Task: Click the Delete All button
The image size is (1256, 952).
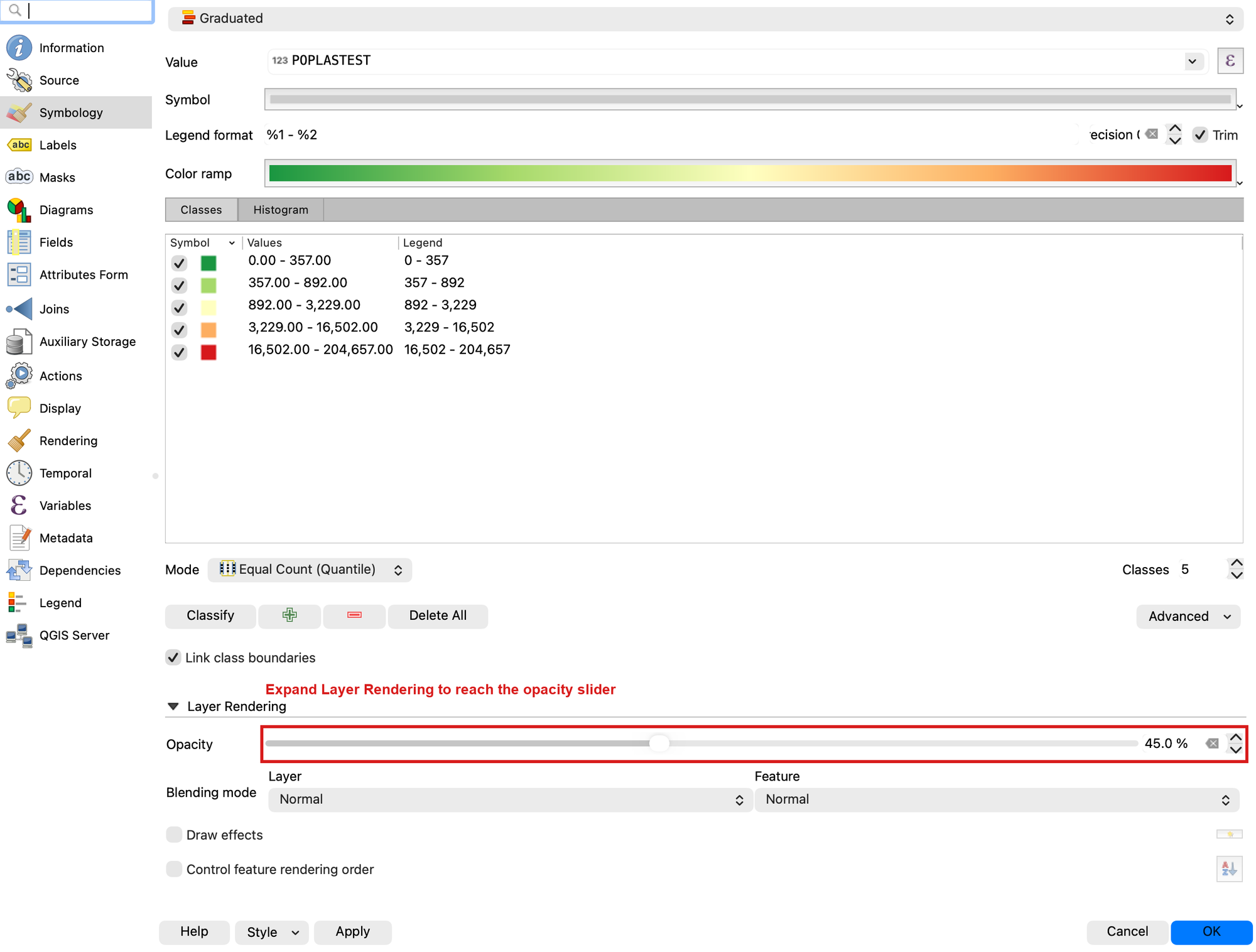Action: coord(438,615)
